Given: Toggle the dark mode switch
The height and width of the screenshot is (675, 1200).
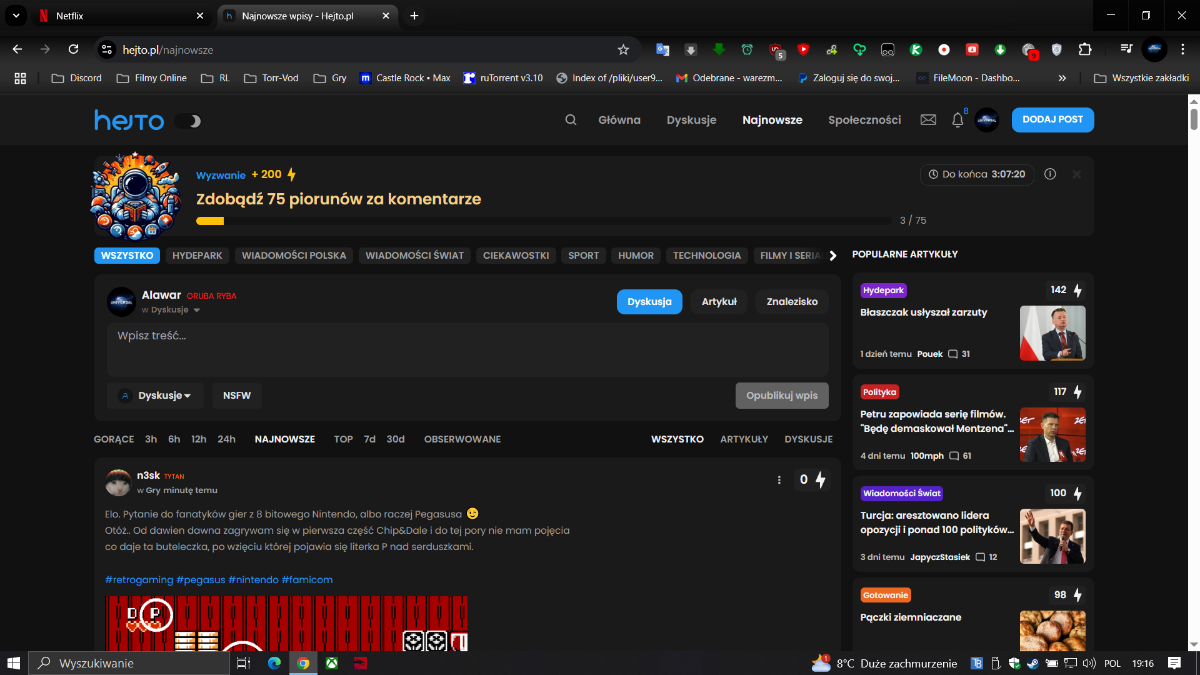Looking at the screenshot, I should 187,121.
